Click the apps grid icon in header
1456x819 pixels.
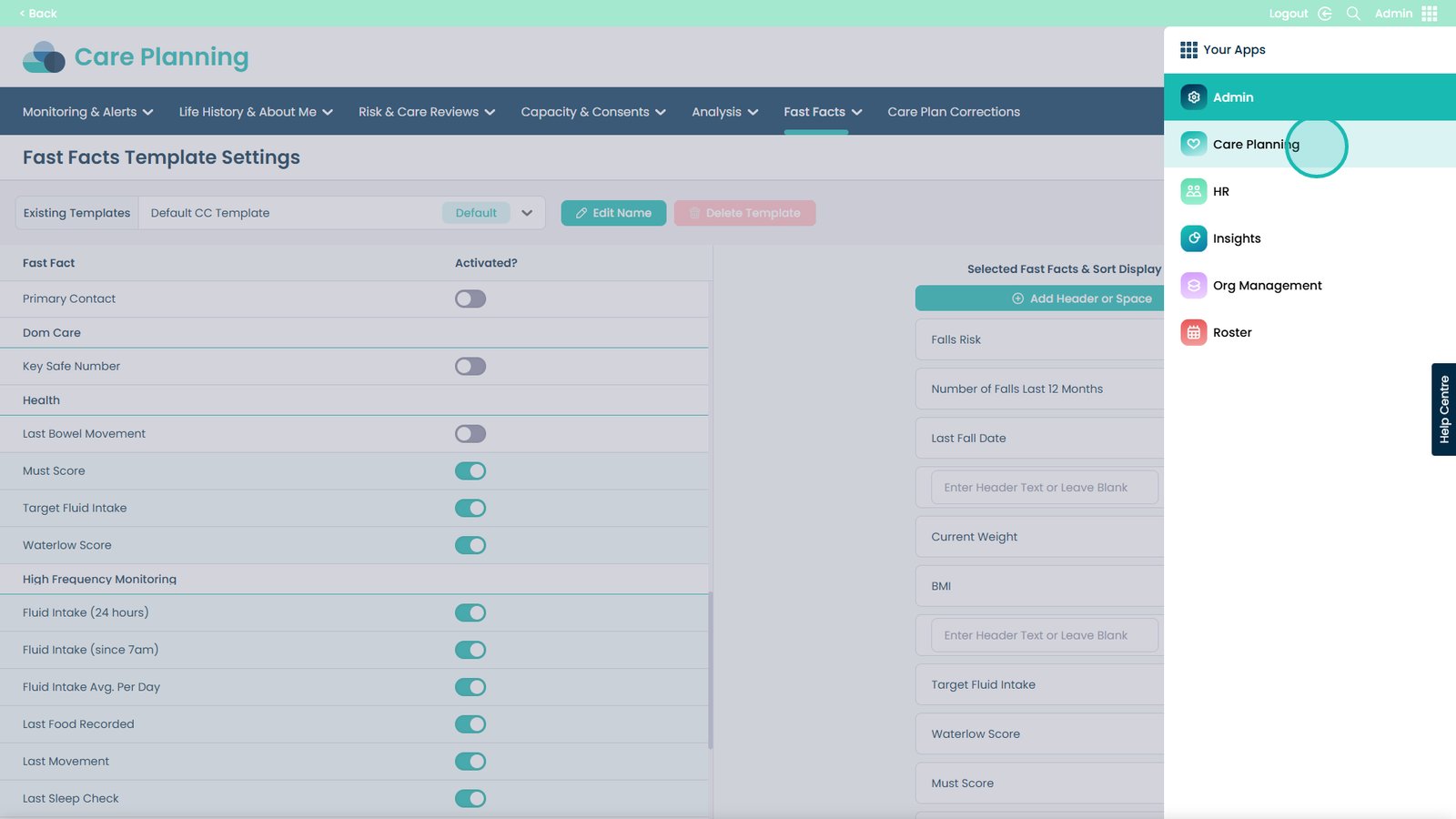[x=1430, y=14]
